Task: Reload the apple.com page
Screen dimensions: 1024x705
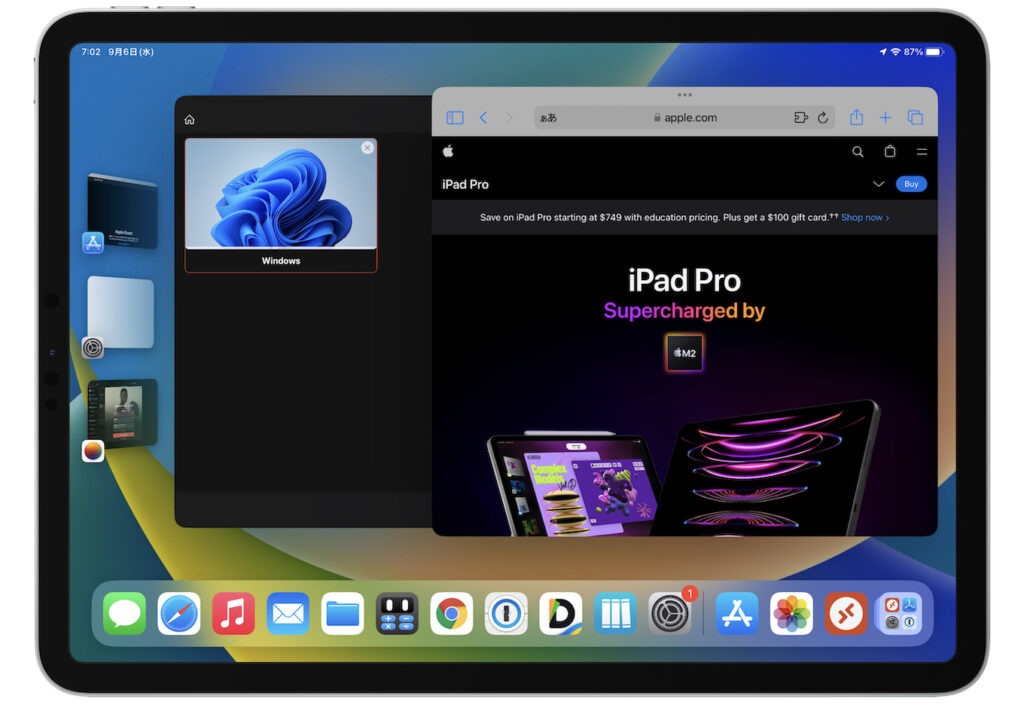Action: (823, 118)
